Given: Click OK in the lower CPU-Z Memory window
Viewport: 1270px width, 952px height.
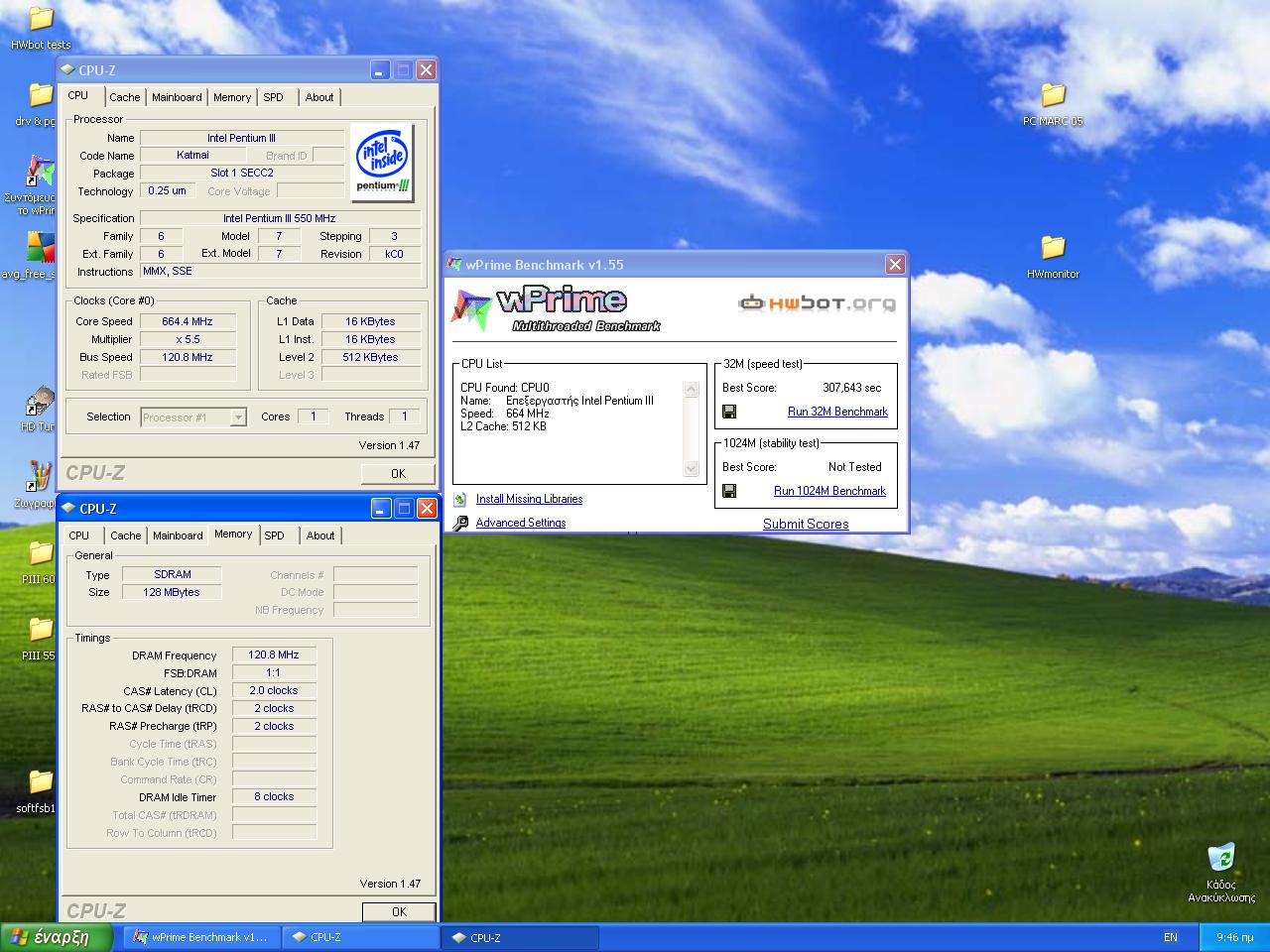Looking at the screenshot, I should click(x=399, y=911).
